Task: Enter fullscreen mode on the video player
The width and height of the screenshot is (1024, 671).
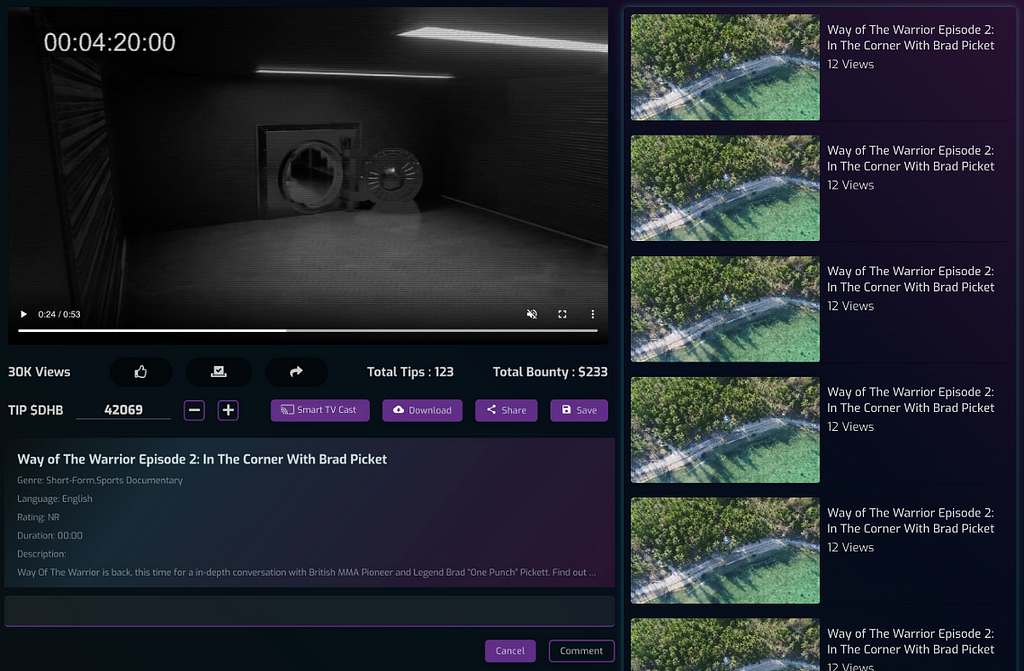Action: 562,314
